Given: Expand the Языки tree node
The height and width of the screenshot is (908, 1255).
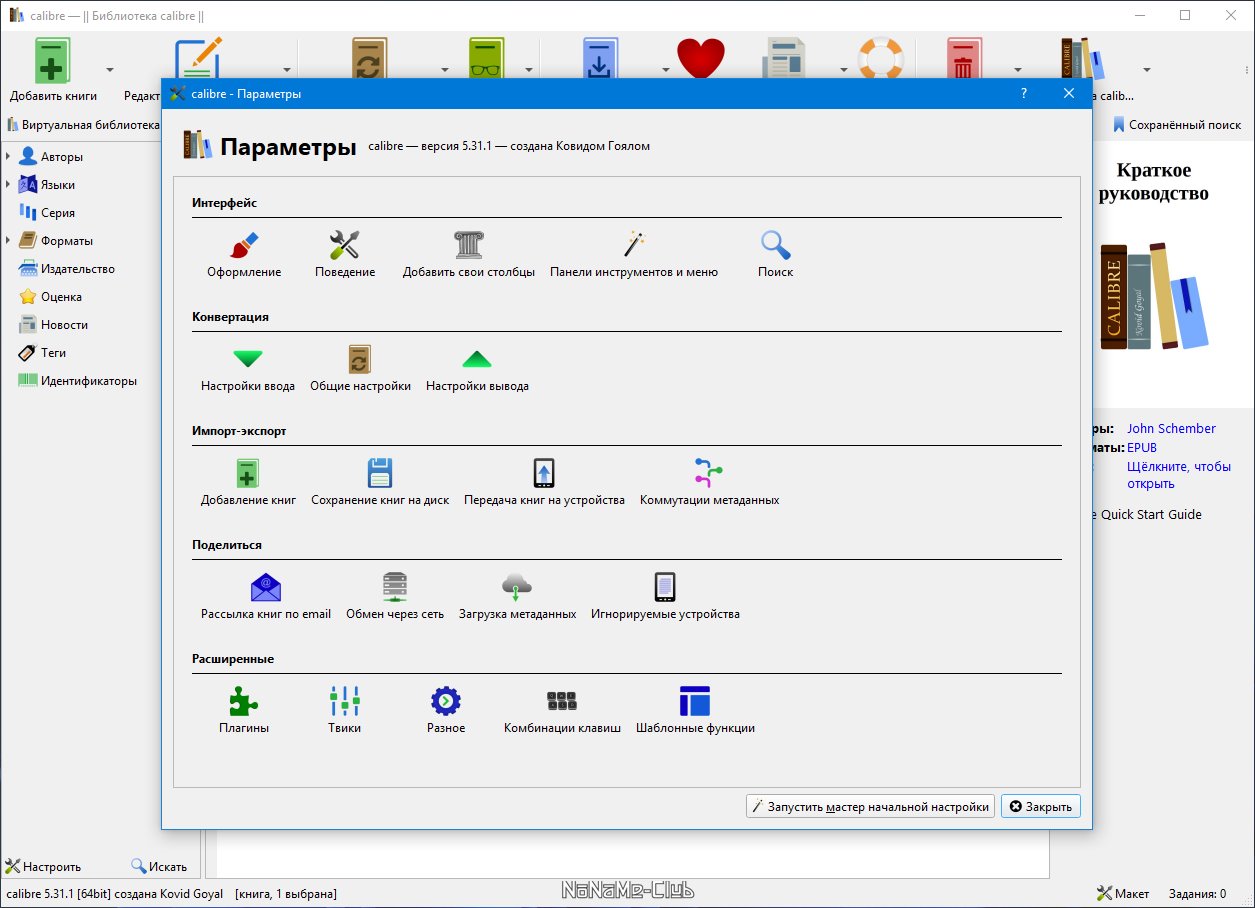Looking at the screenshot, I should [8, 185].
